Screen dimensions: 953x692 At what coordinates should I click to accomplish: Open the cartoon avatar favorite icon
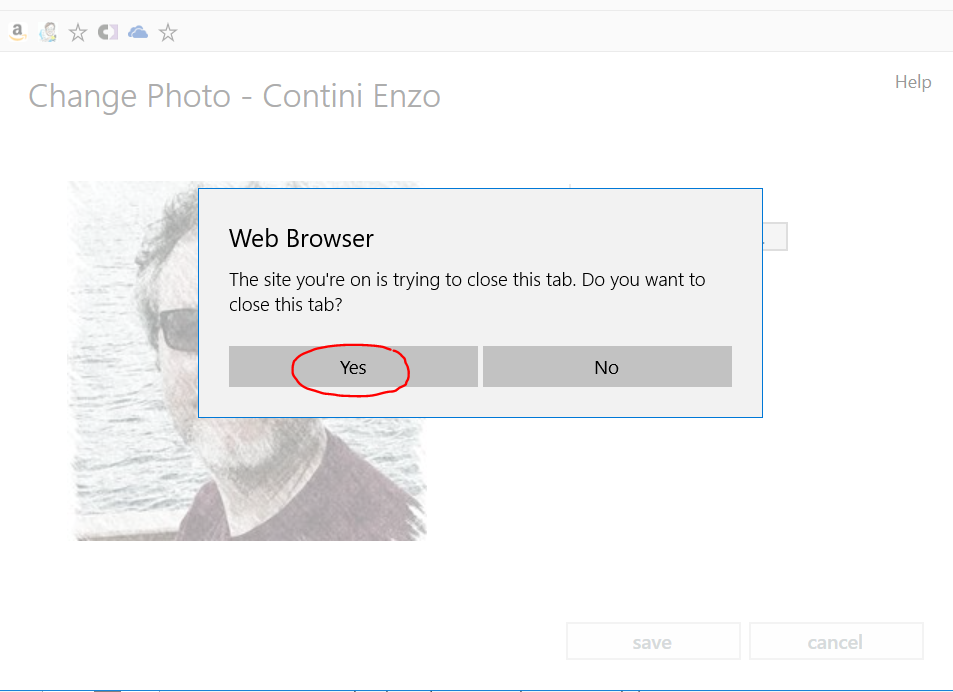48,33
